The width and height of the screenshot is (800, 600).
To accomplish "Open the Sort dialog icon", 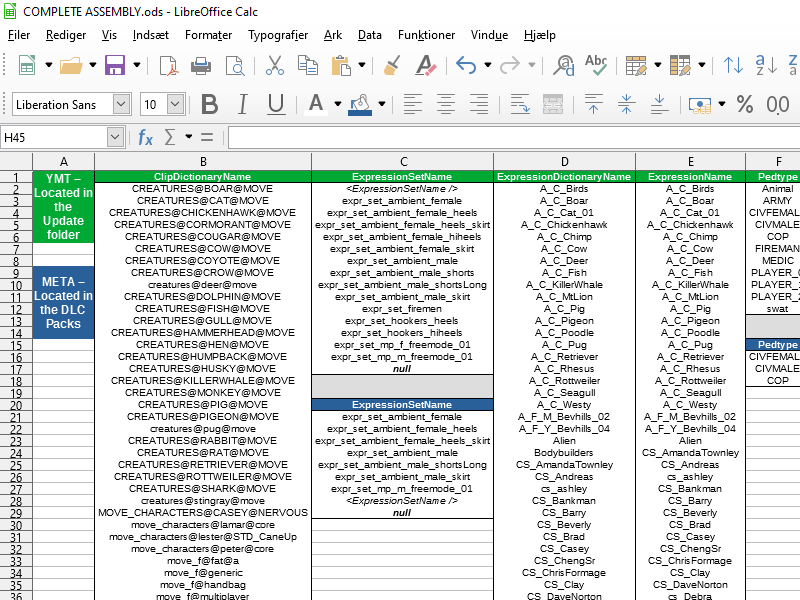I will click(x=733, y=65).
